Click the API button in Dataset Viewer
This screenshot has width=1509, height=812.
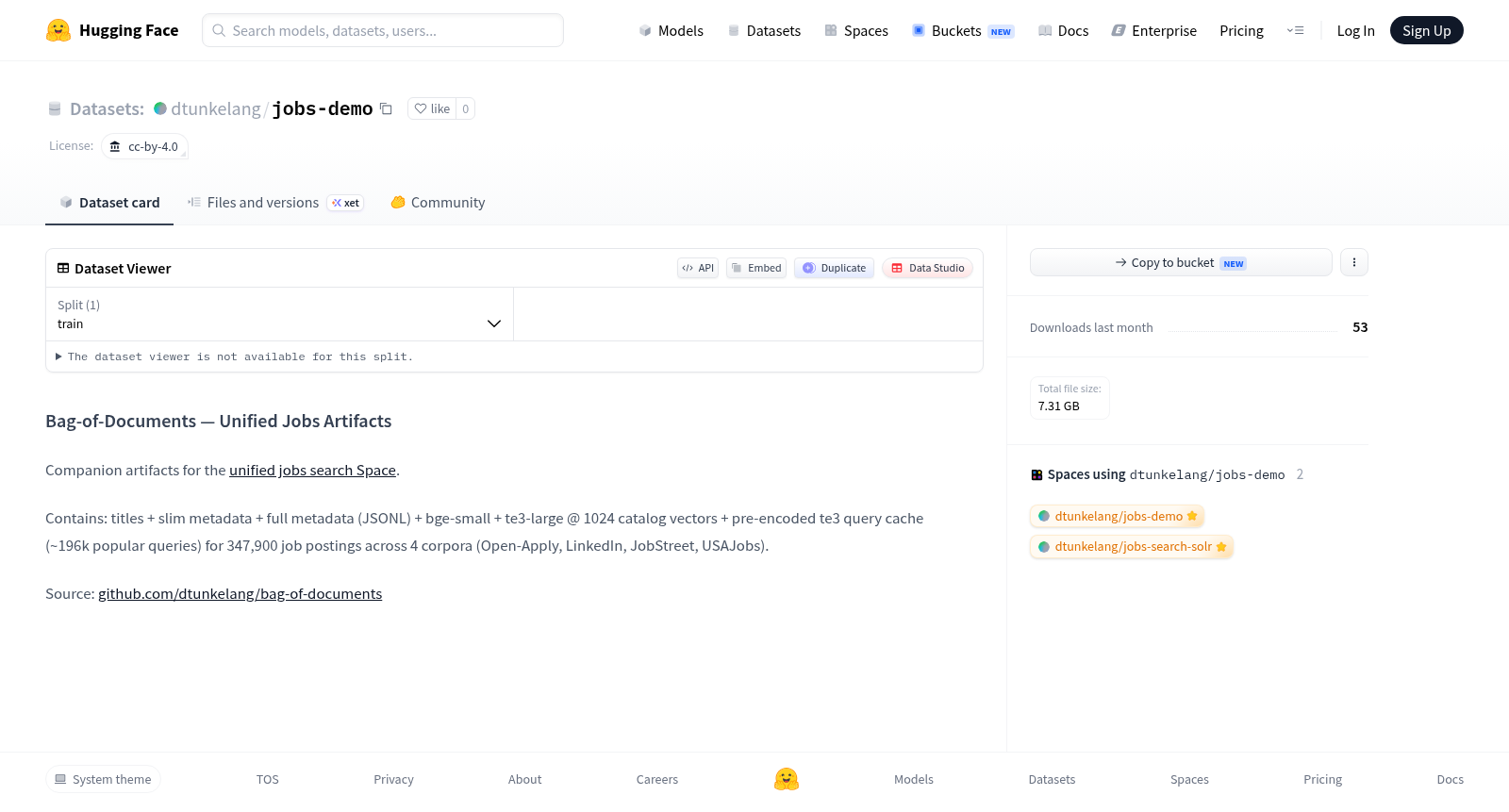[x=698, y=268]
